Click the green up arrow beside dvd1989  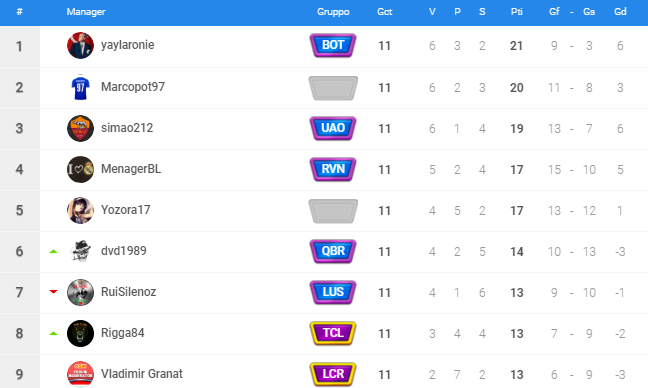click(53, 251)
